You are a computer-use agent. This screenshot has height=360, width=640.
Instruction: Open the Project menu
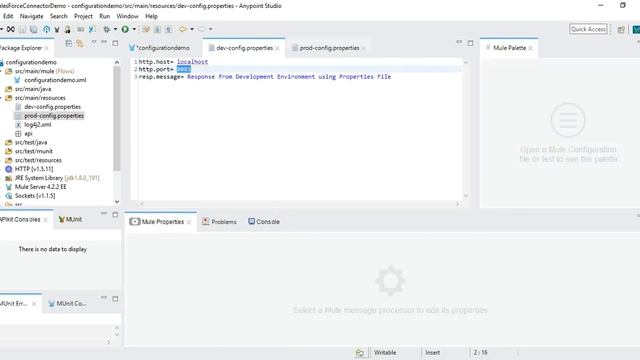point(83,16)
